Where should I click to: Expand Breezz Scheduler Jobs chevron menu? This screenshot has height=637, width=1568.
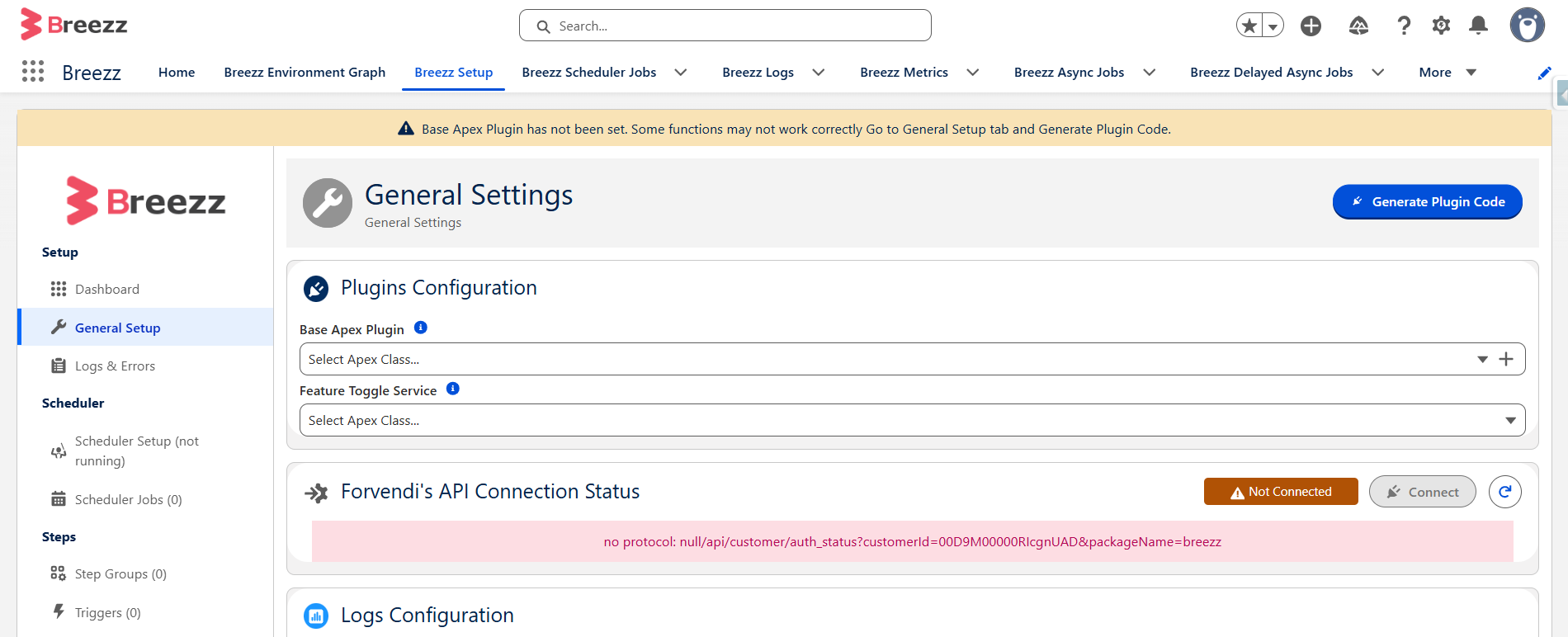click(x=681, y=73)
